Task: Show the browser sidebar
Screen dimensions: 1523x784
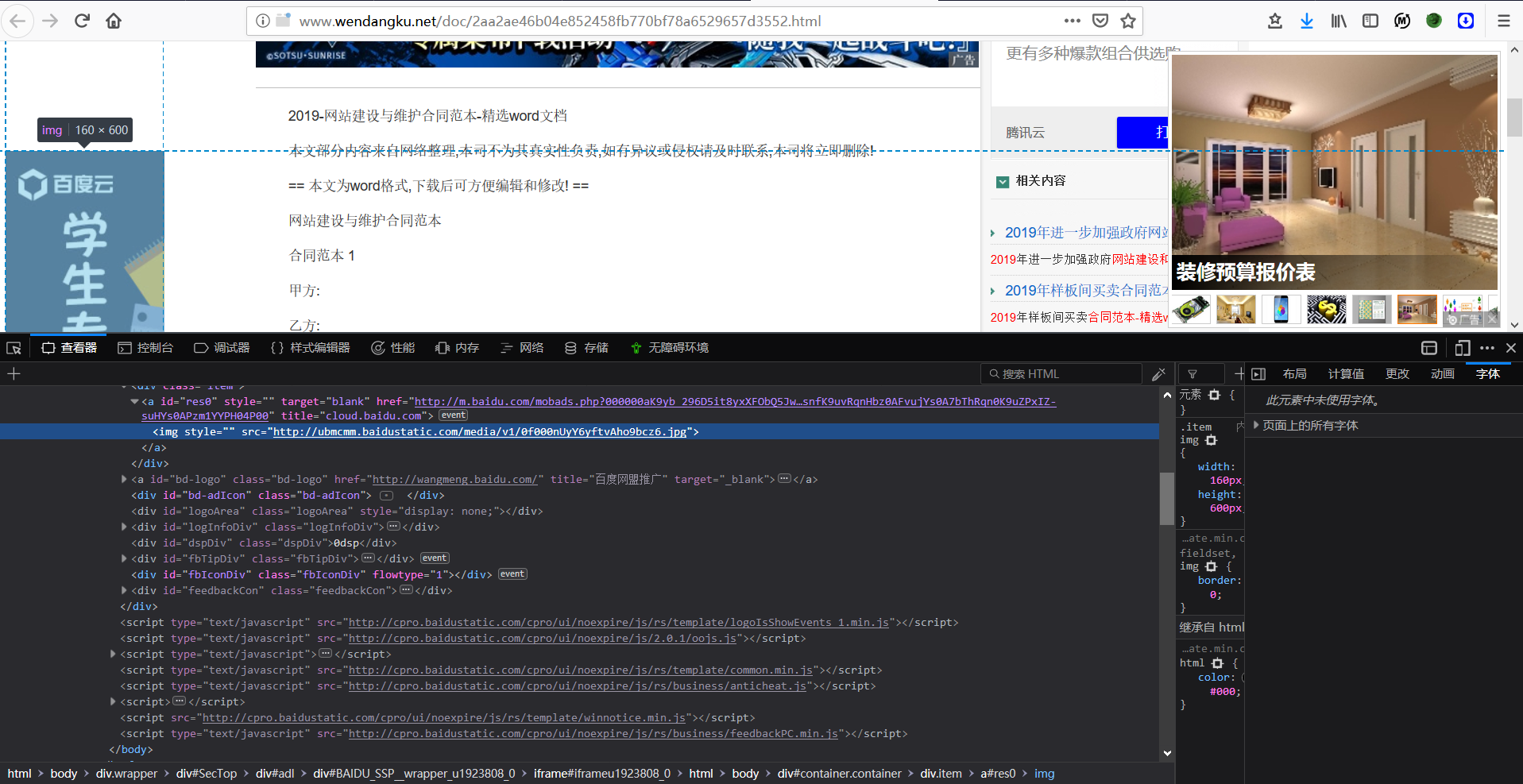Action: coord(1370,21)
